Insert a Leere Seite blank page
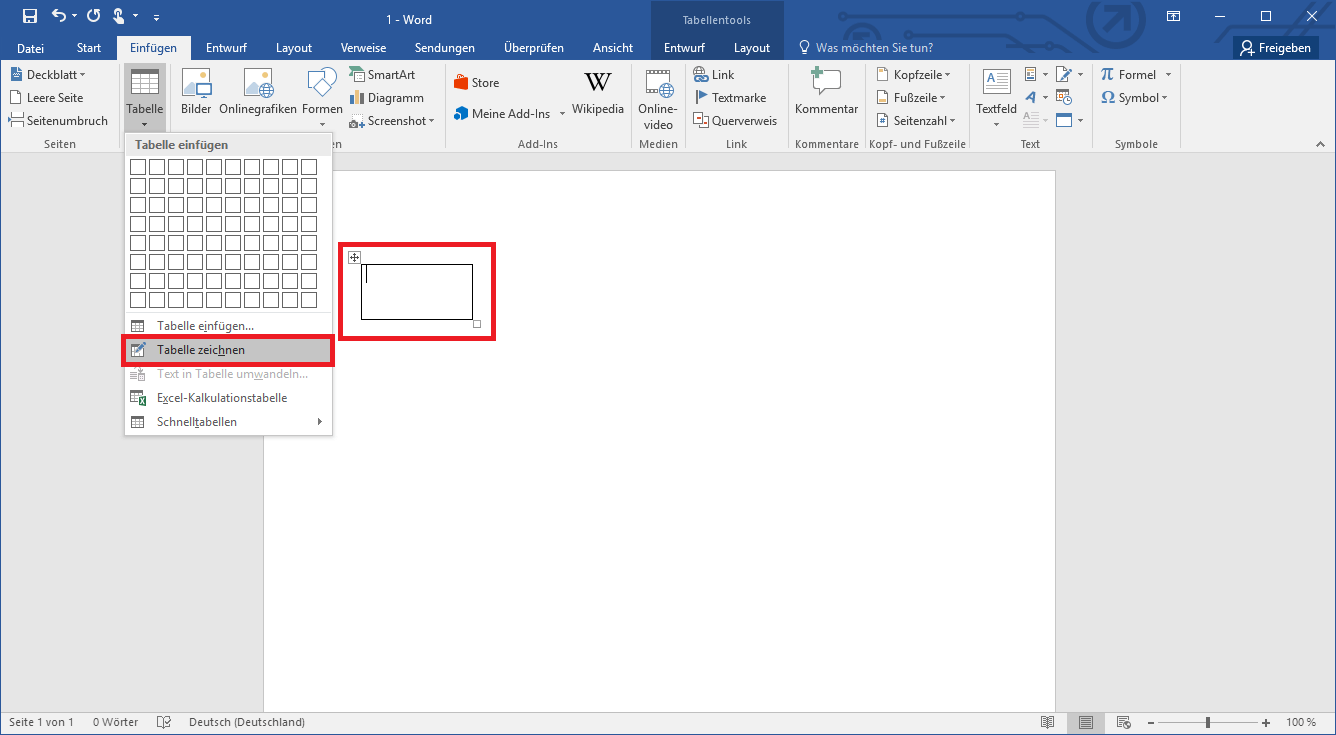The image size is (1336, 735). pyautogui.click(x=47, y=98)
